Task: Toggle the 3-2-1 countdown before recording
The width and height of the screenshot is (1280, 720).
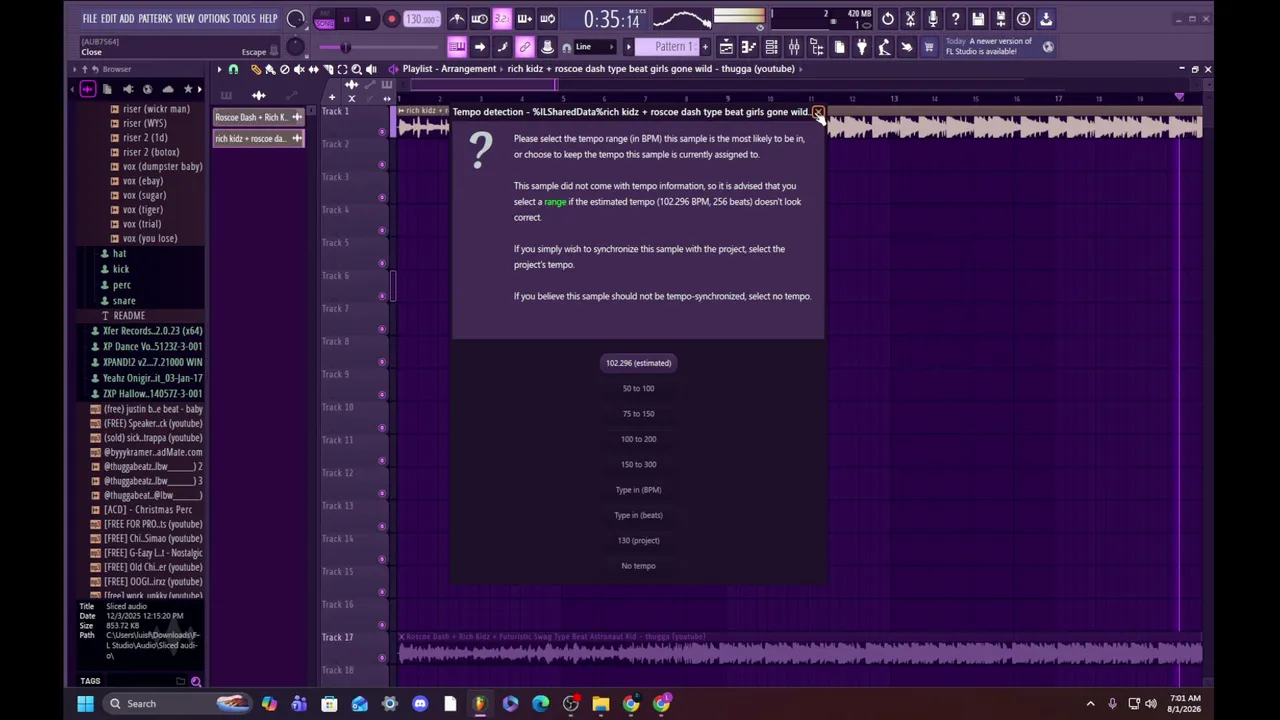Action: click(x=502, y=19)
